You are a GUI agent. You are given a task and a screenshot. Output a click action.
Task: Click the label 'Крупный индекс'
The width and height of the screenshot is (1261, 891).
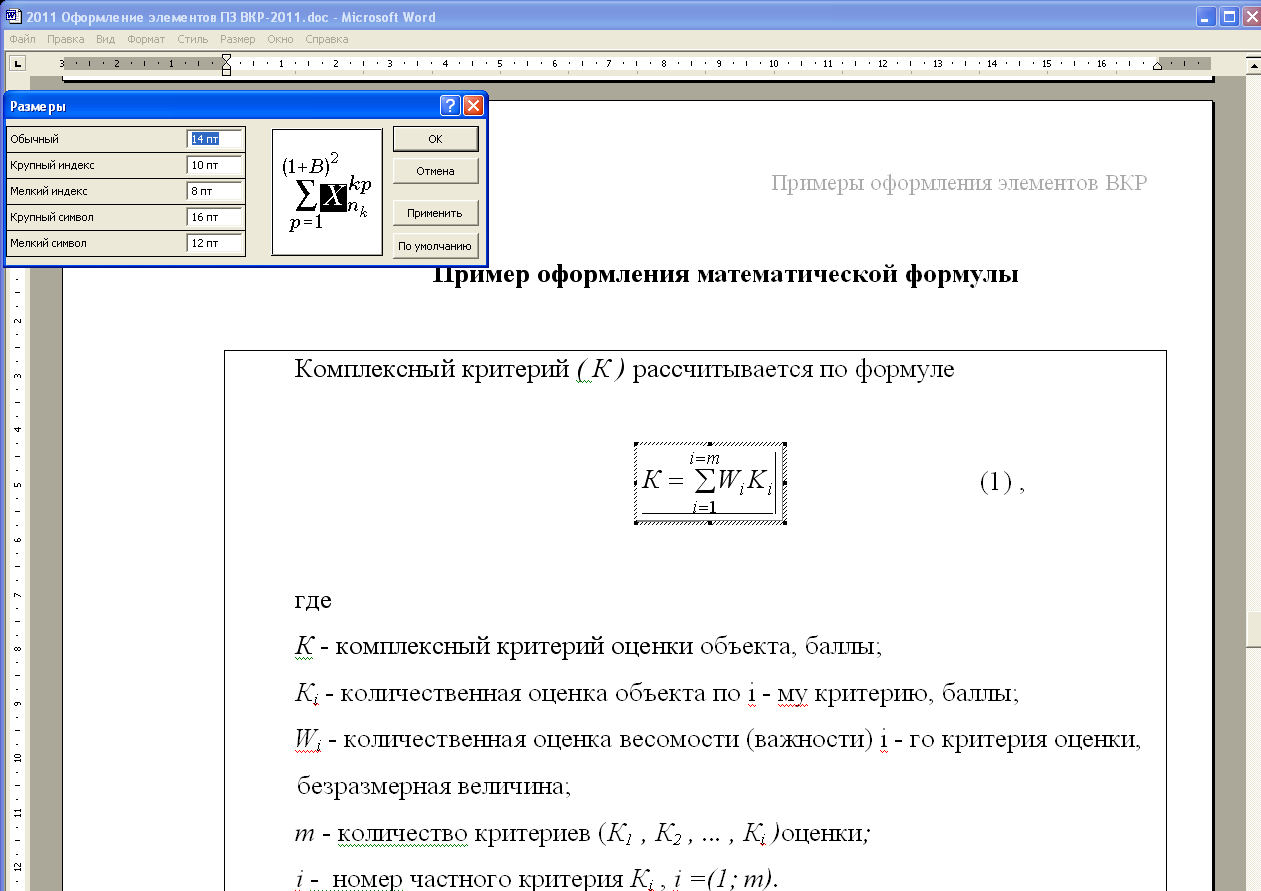[52, 165]
